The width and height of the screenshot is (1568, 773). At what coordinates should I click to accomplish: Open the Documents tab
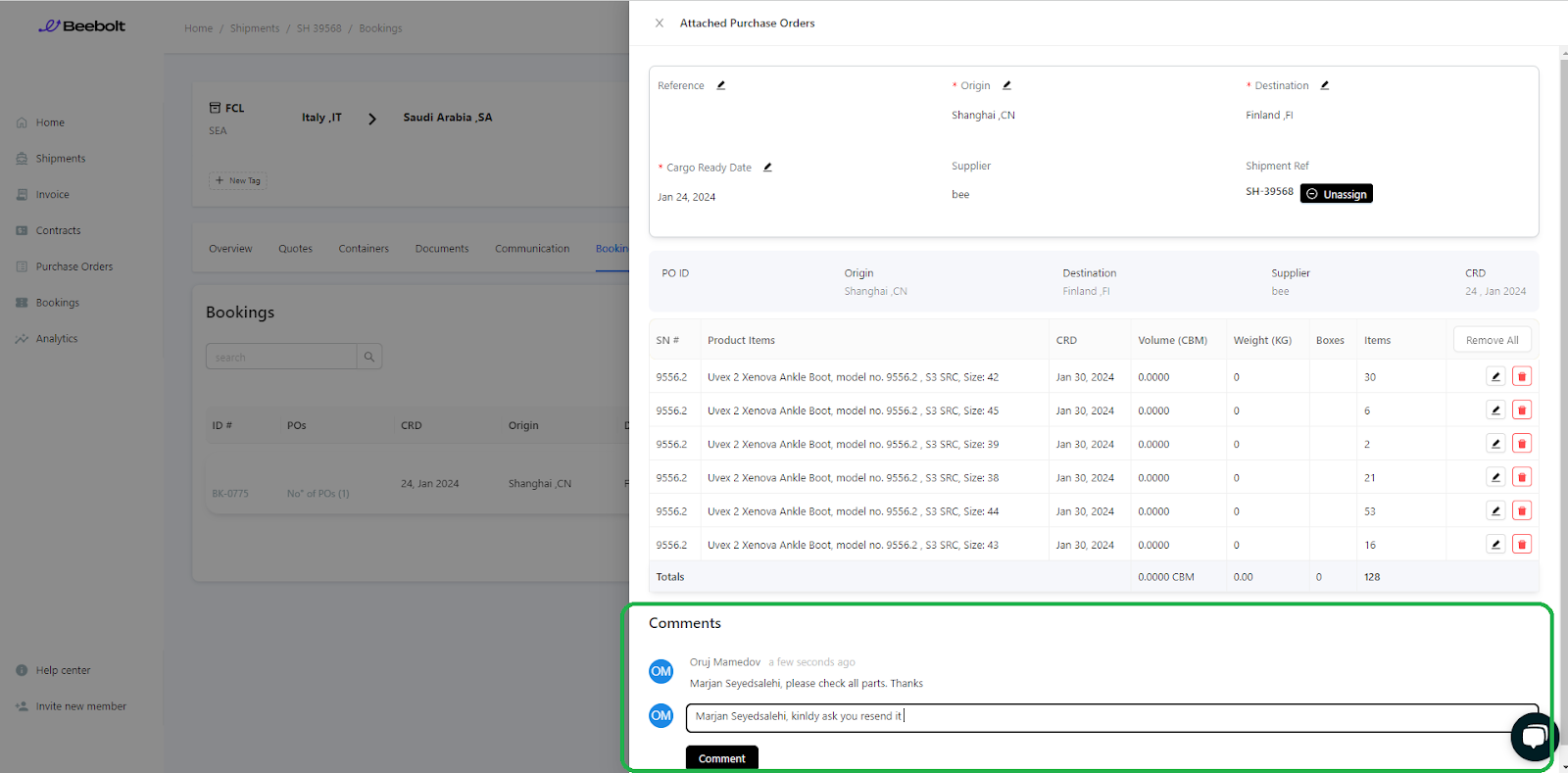(x=442, y=249)
